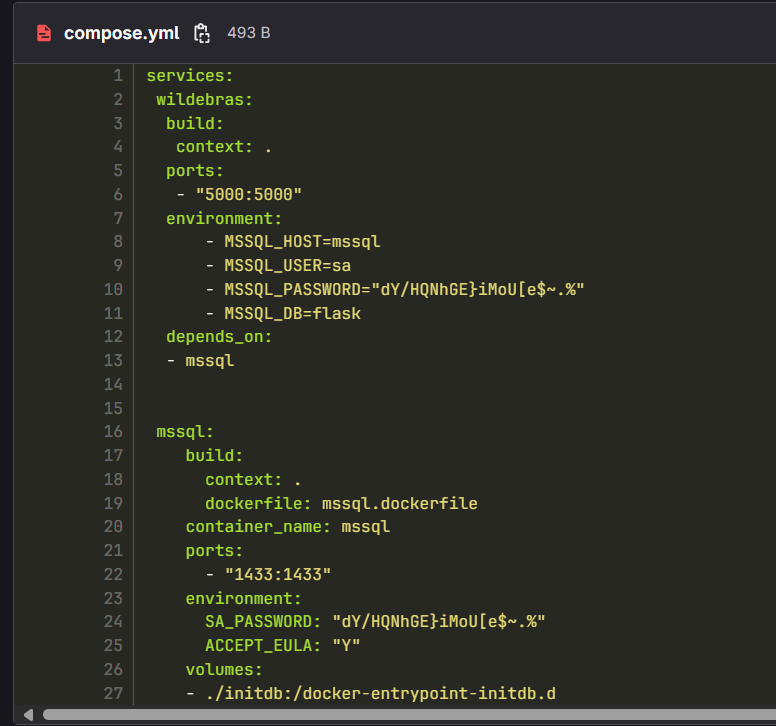Screen dimensions: 776x726
Task: Click the wildebras service name
Action: 204,99
